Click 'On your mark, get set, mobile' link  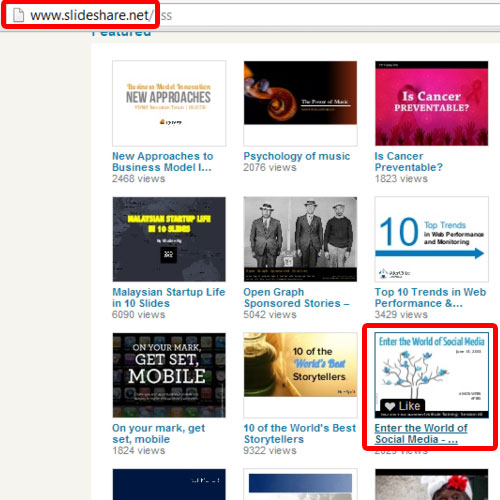tap(159, 434)
